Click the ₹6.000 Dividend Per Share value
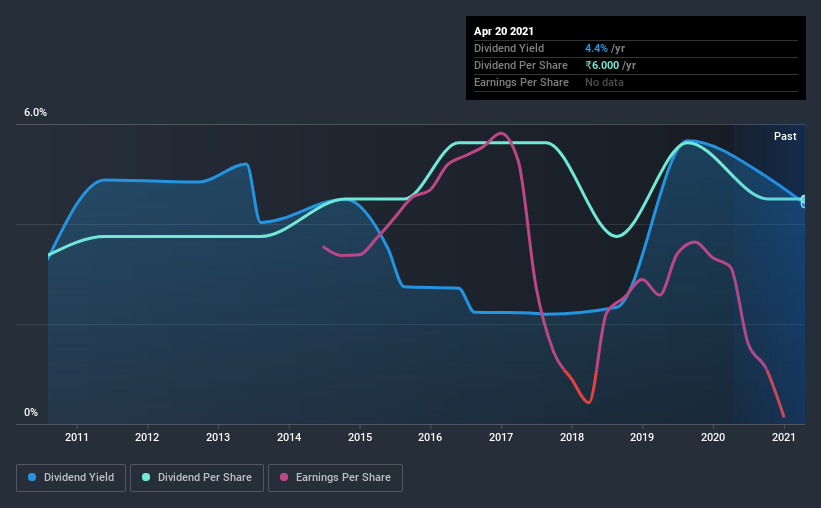 click(x=602, y=65)
